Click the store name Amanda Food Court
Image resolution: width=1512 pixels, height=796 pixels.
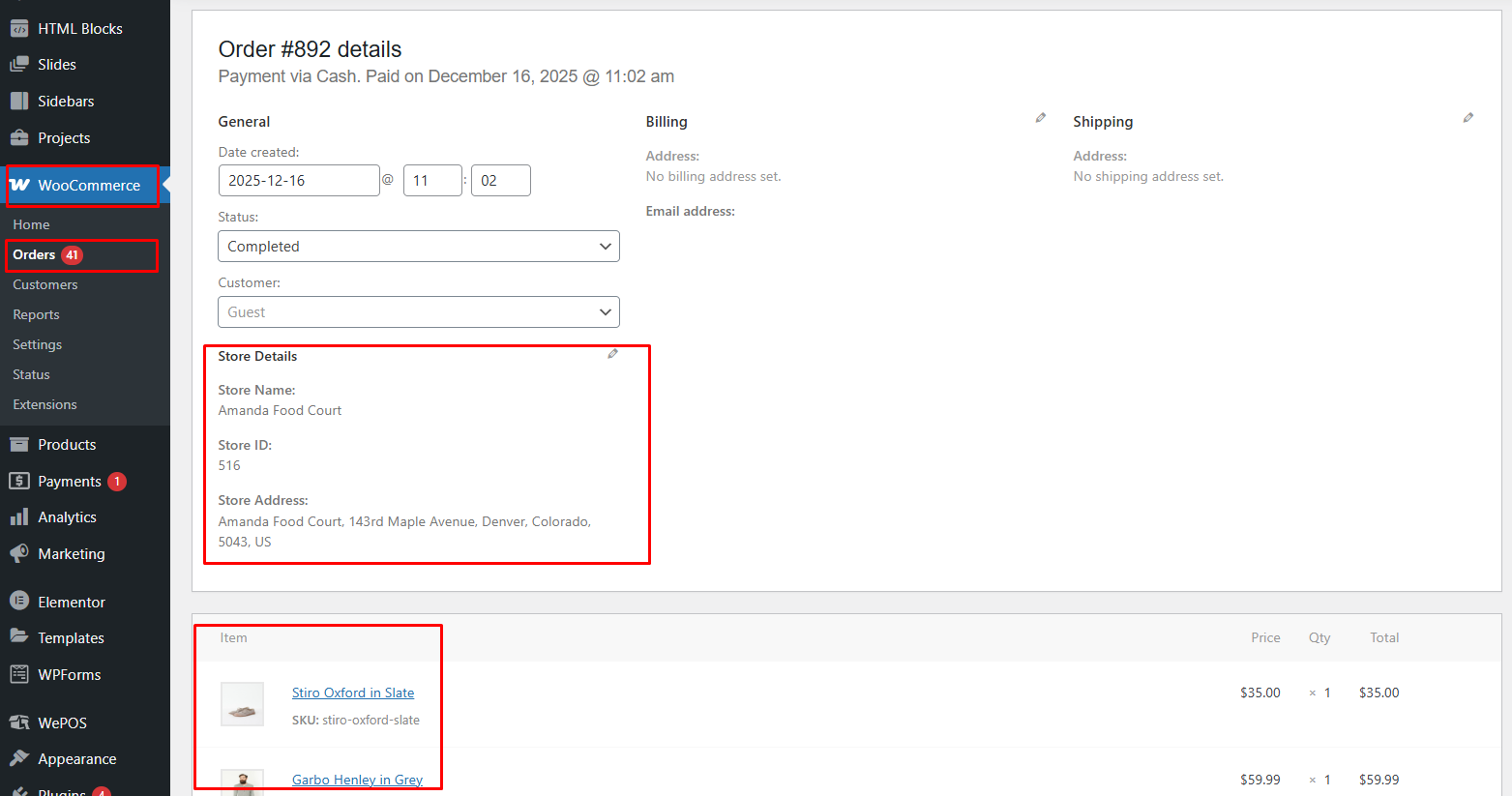[x=280, y=410]
